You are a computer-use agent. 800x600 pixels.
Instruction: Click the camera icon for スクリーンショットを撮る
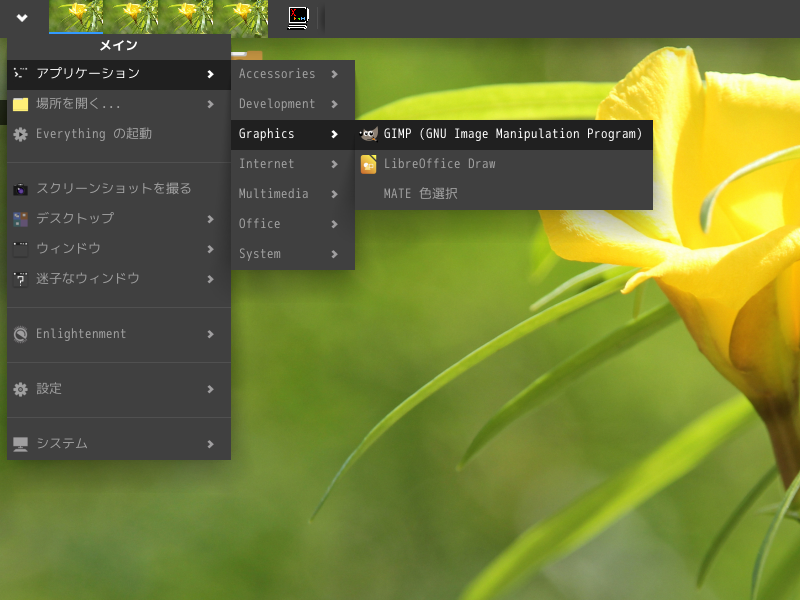coord(20,189)
